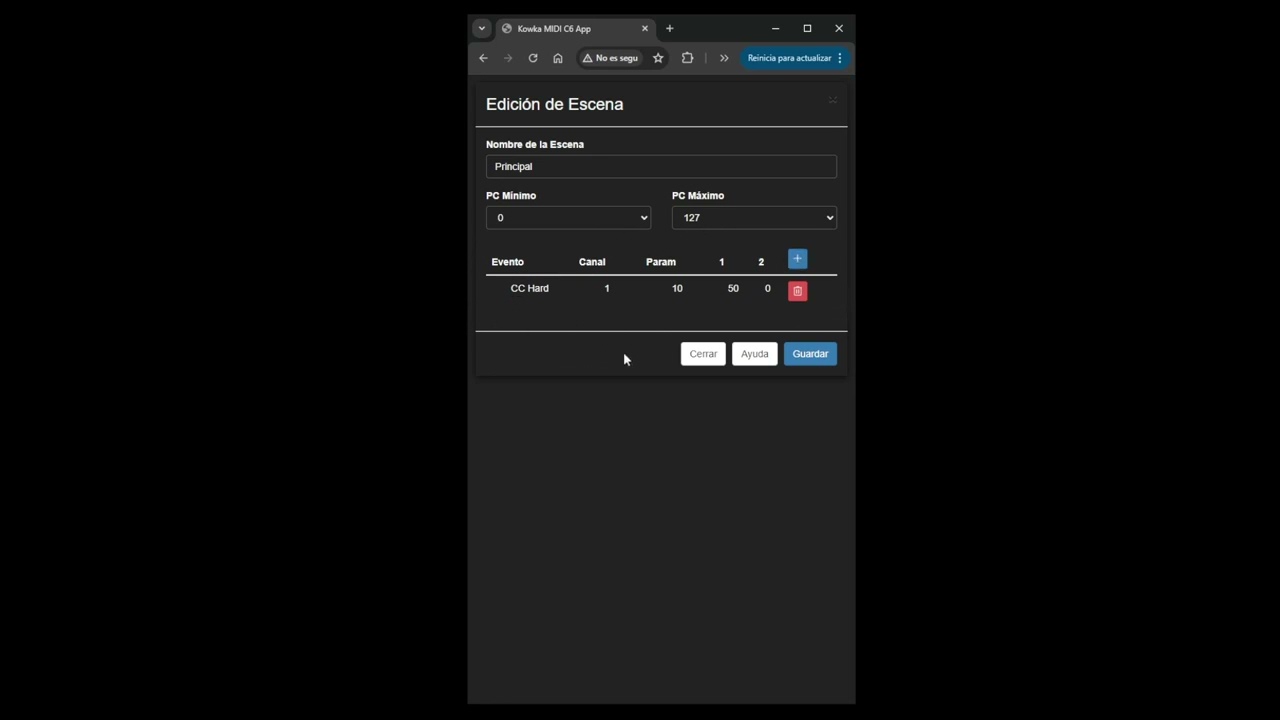Open a new browser tab
The height and width of the screenshot is (720, 1280).
[x=670, y=28]
